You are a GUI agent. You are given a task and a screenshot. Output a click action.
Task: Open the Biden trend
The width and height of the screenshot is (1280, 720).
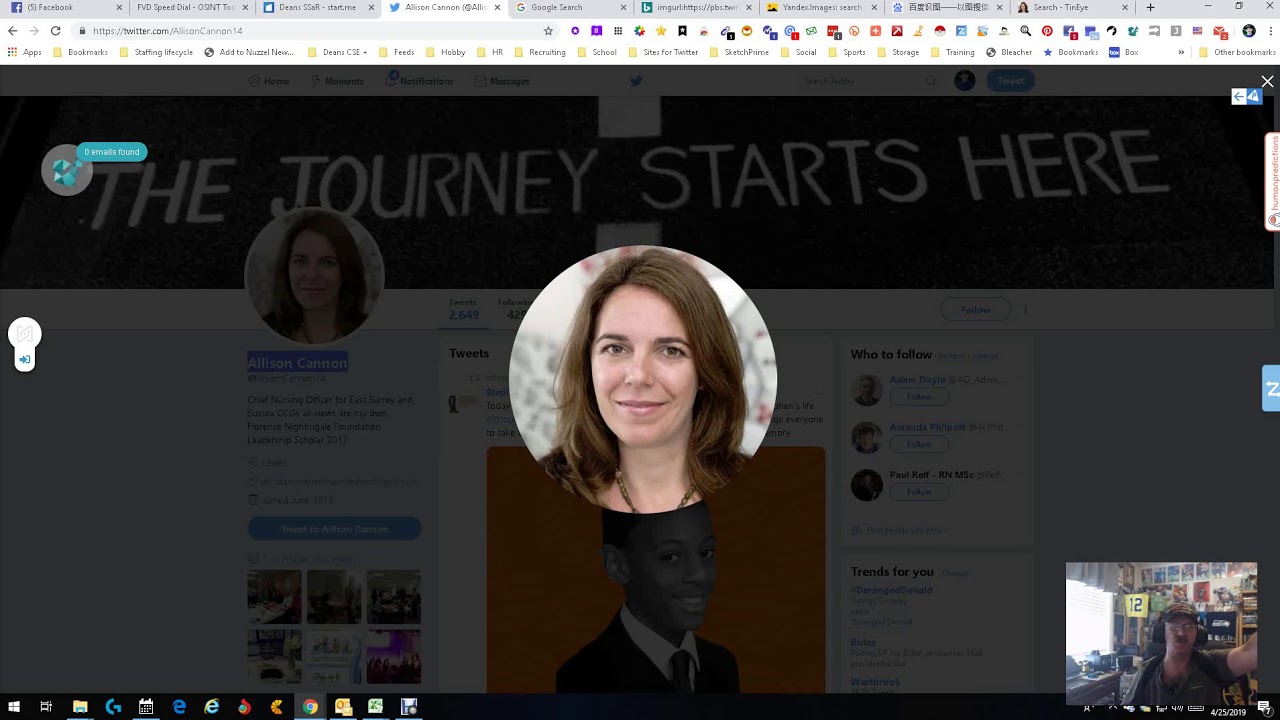coord(863,642)
